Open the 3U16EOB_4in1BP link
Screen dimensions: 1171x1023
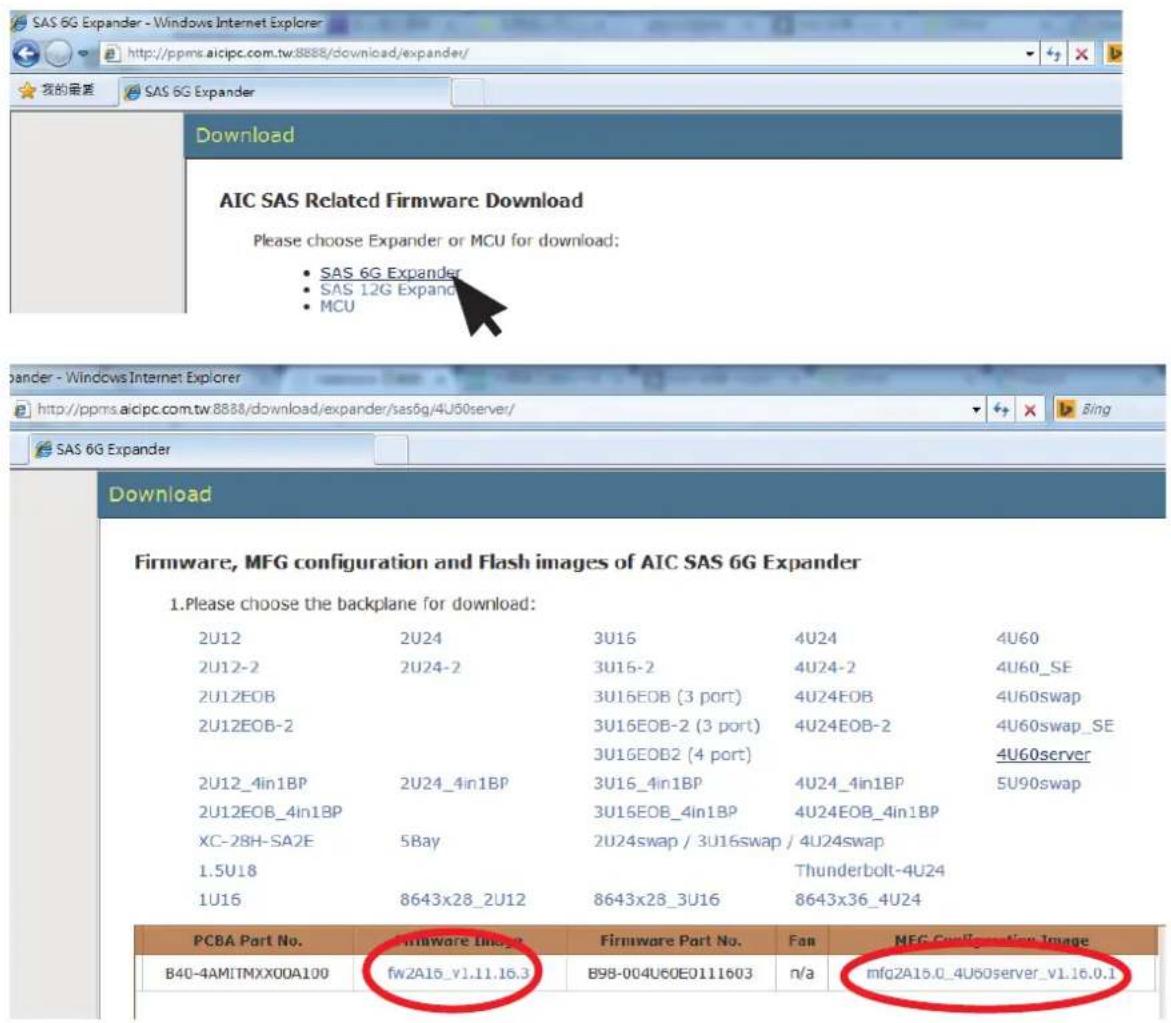coord(665,812)
